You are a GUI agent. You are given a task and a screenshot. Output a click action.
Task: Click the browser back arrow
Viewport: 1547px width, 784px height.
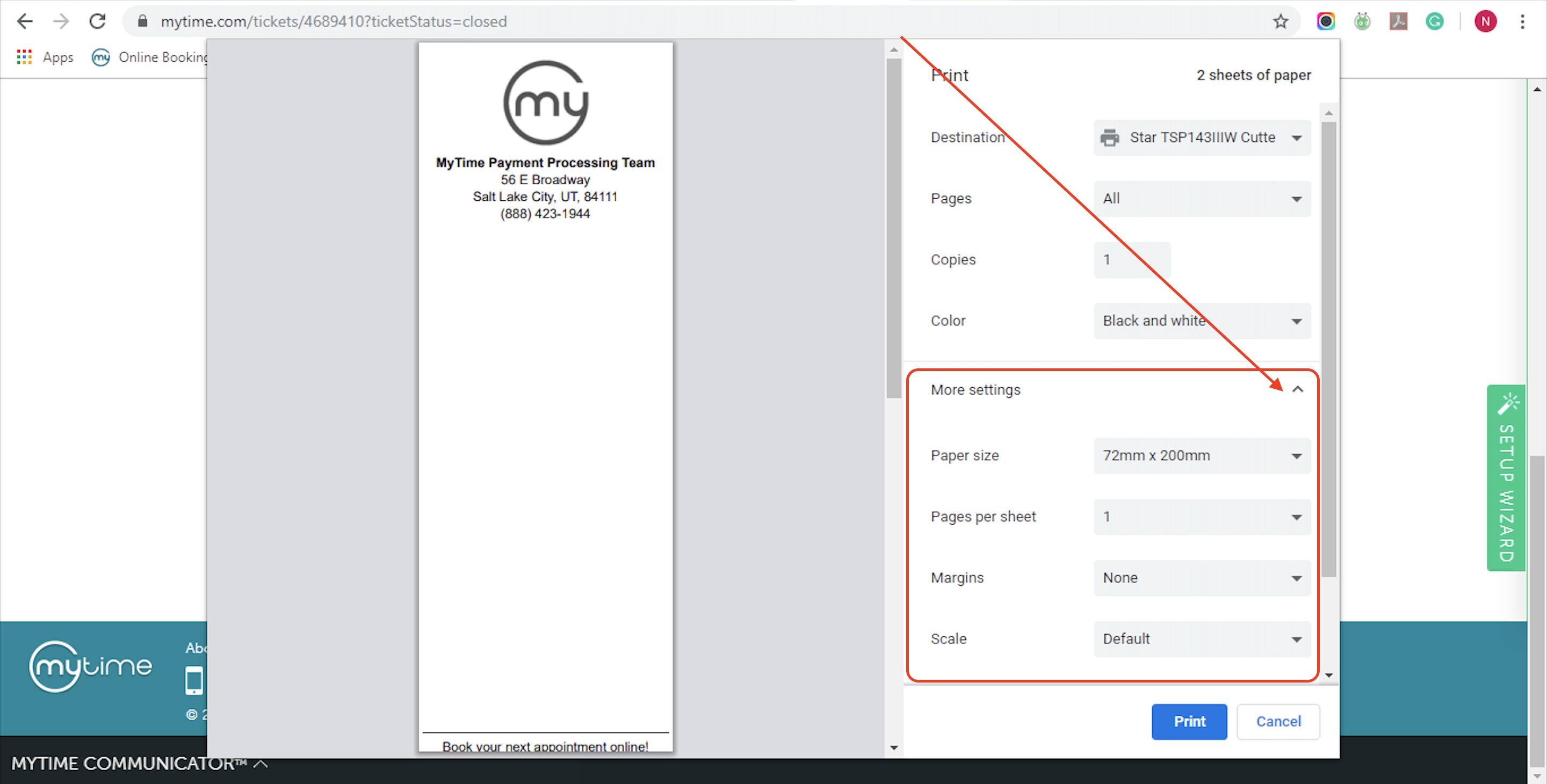25,21
